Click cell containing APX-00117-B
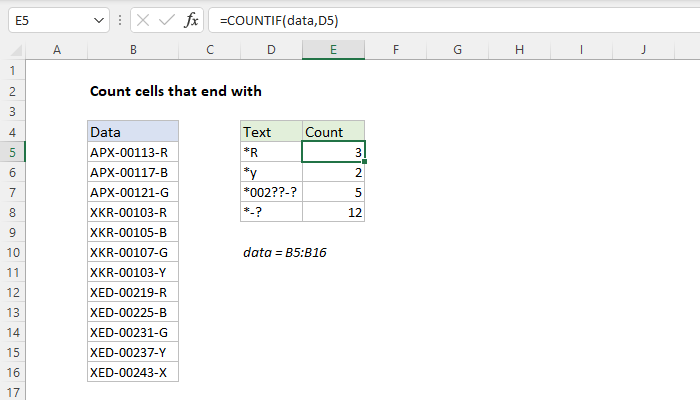 133,172
